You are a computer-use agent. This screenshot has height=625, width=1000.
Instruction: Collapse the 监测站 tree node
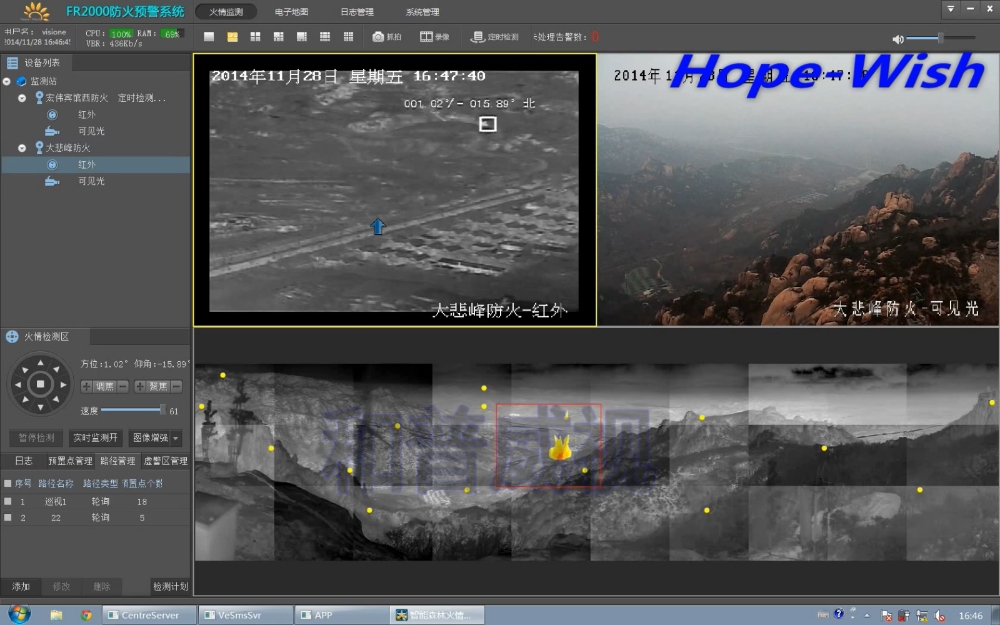(7, 81)
